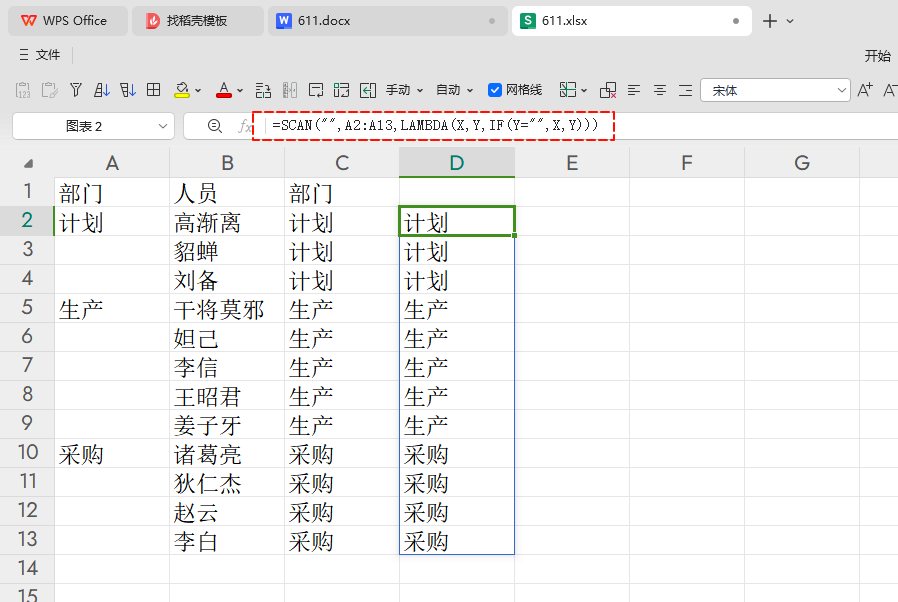
Task: Click the sort ascending icon
Action: pyautogui.click(x=102, y=90)
